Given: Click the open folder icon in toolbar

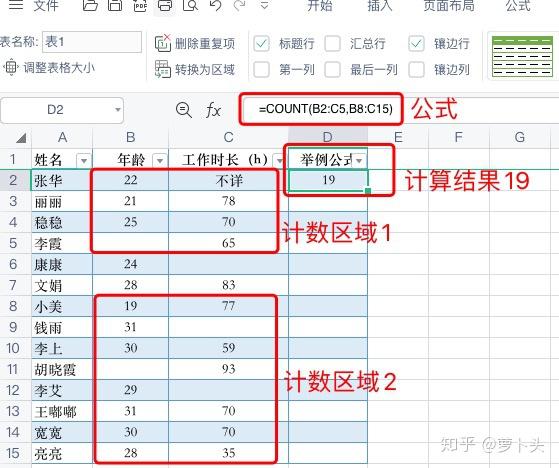Looking at the screenshot, I should tap(90, 5).
